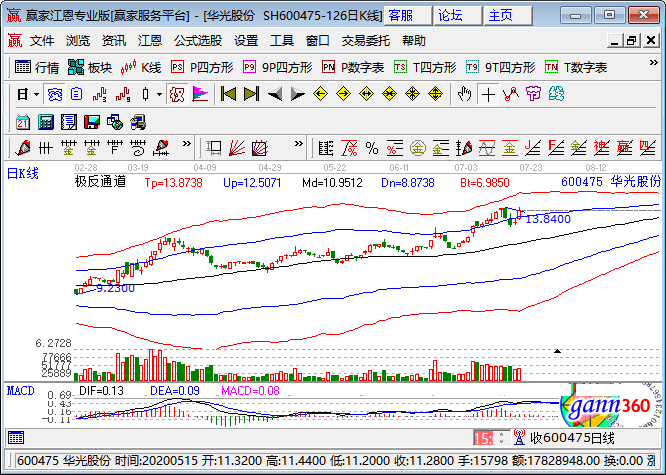Open the 行情 quotes view

pyautogui.click(x=37, y=67)
